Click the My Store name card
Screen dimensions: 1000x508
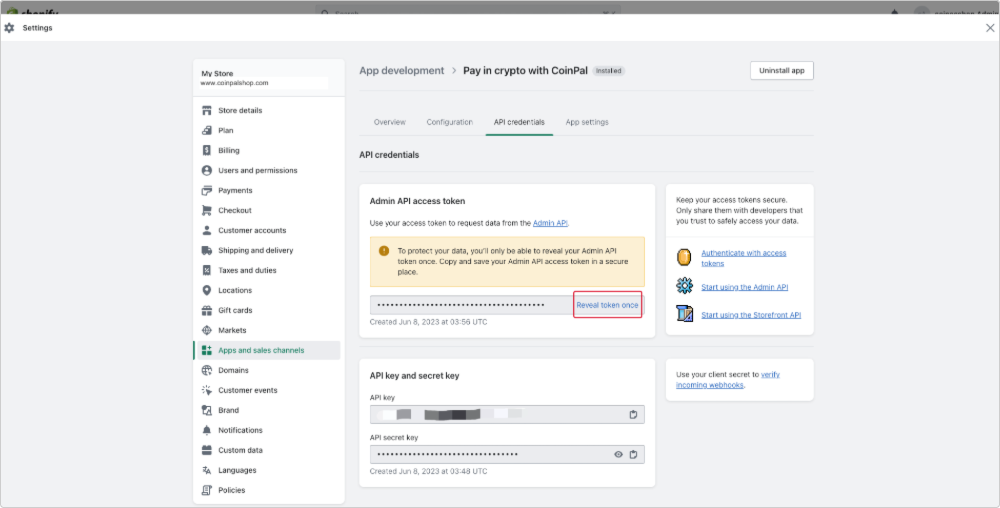pos(268,78)
